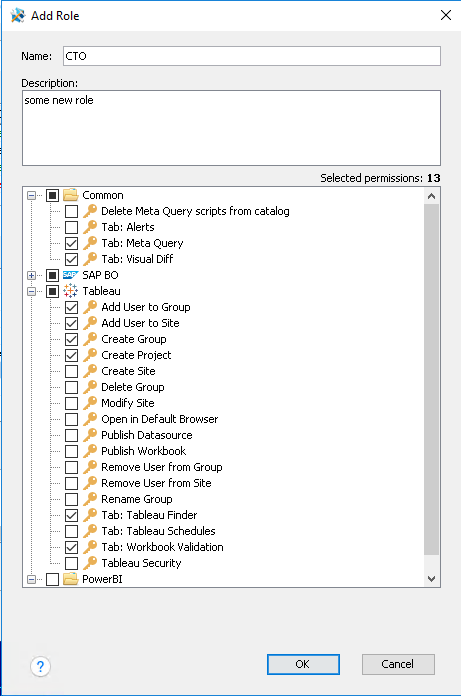
Task: Enable the Create Site checkbox
Action: [71, 371]
